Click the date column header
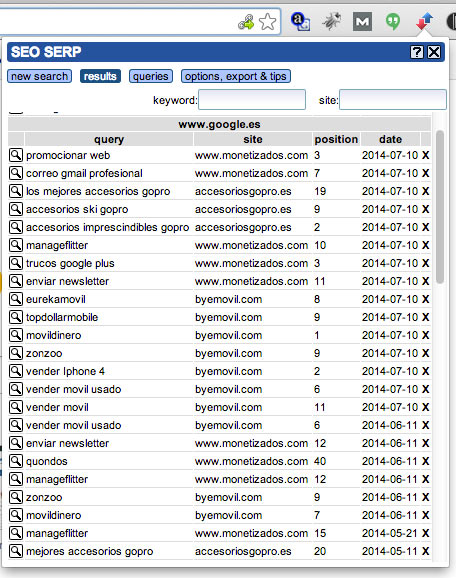The width and height of the screenshot is (456, 578). coord(390,139)
